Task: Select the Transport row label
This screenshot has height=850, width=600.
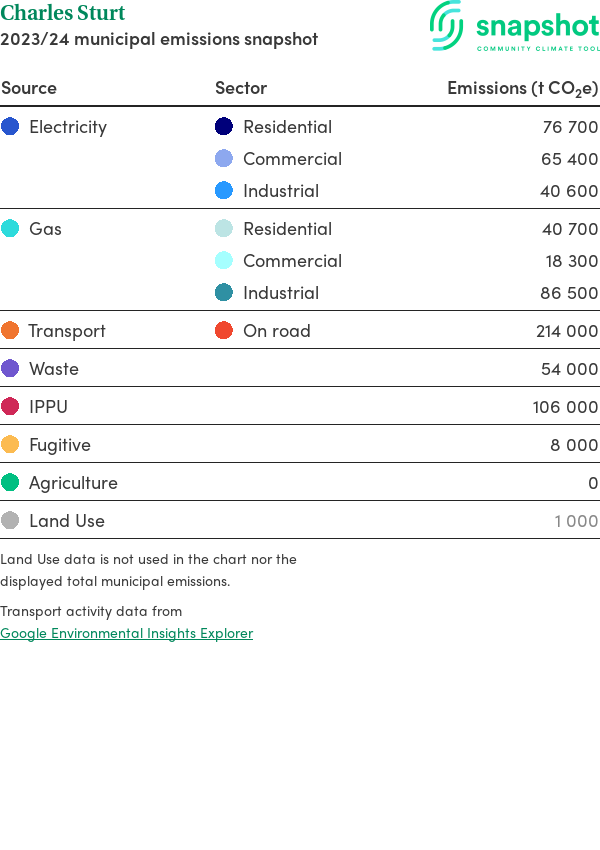Action: (67, 331)
